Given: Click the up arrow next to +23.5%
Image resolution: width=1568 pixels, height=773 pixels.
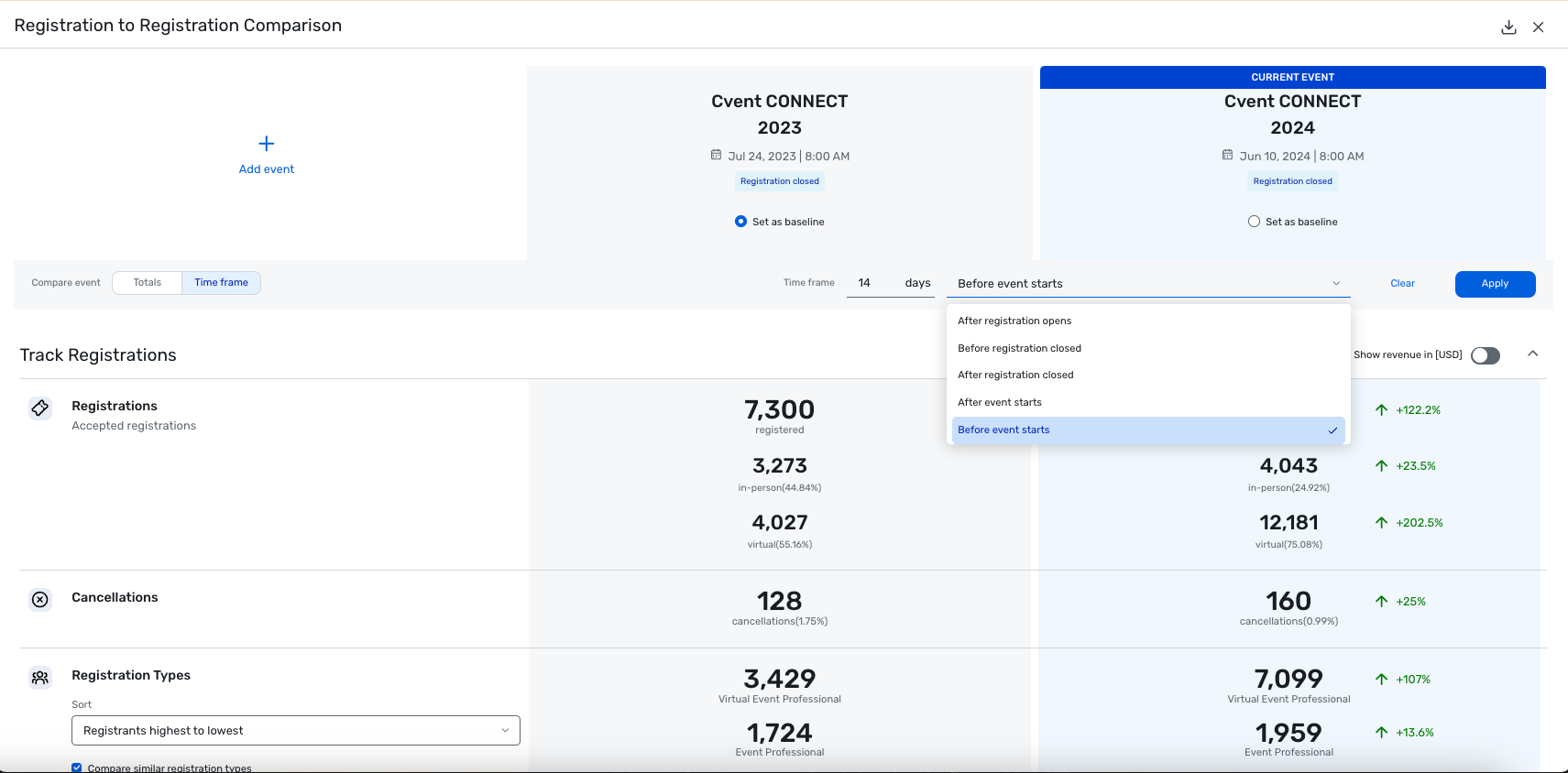Looking at the screenshot, I should point(1381,466).
